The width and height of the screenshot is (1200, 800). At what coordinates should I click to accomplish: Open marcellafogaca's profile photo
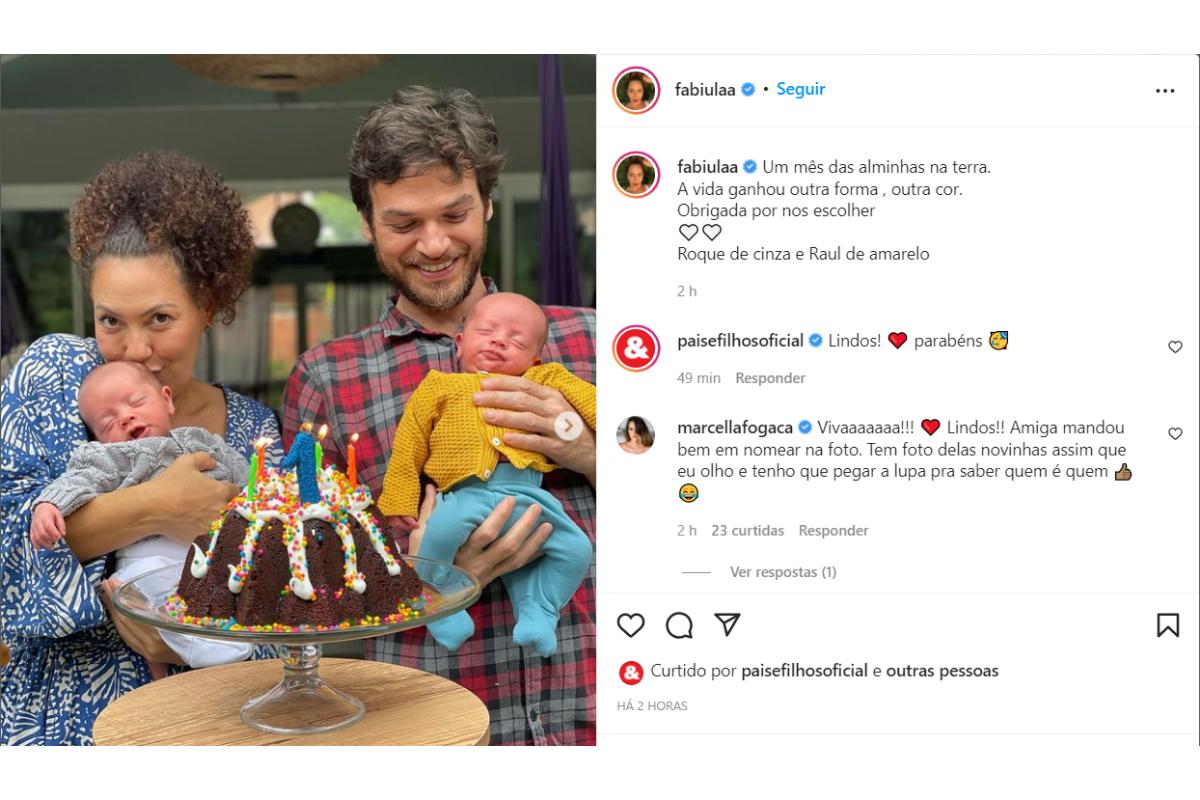coord(636,435)
